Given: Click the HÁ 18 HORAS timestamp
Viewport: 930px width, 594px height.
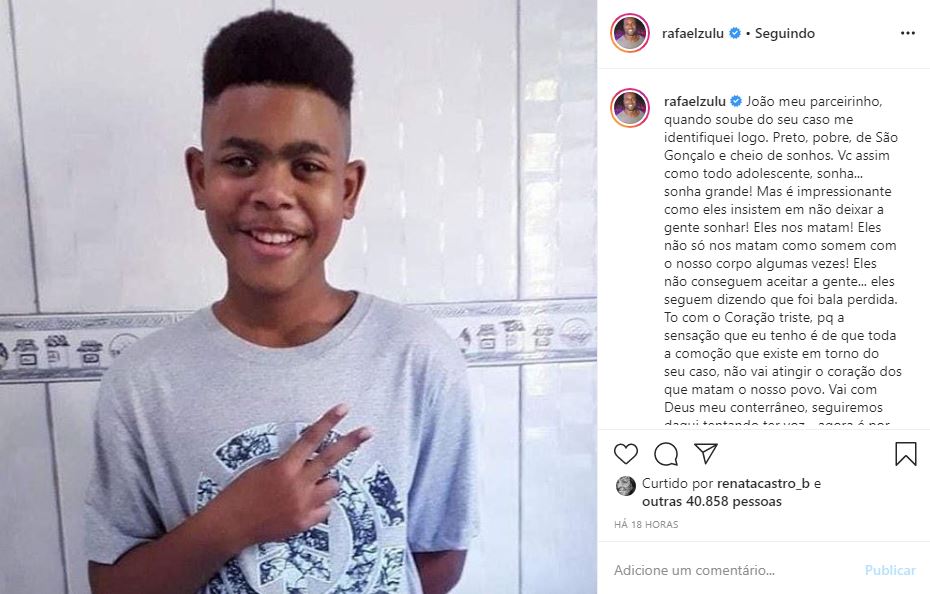Looking at the screenshot, I should [646, 525].
